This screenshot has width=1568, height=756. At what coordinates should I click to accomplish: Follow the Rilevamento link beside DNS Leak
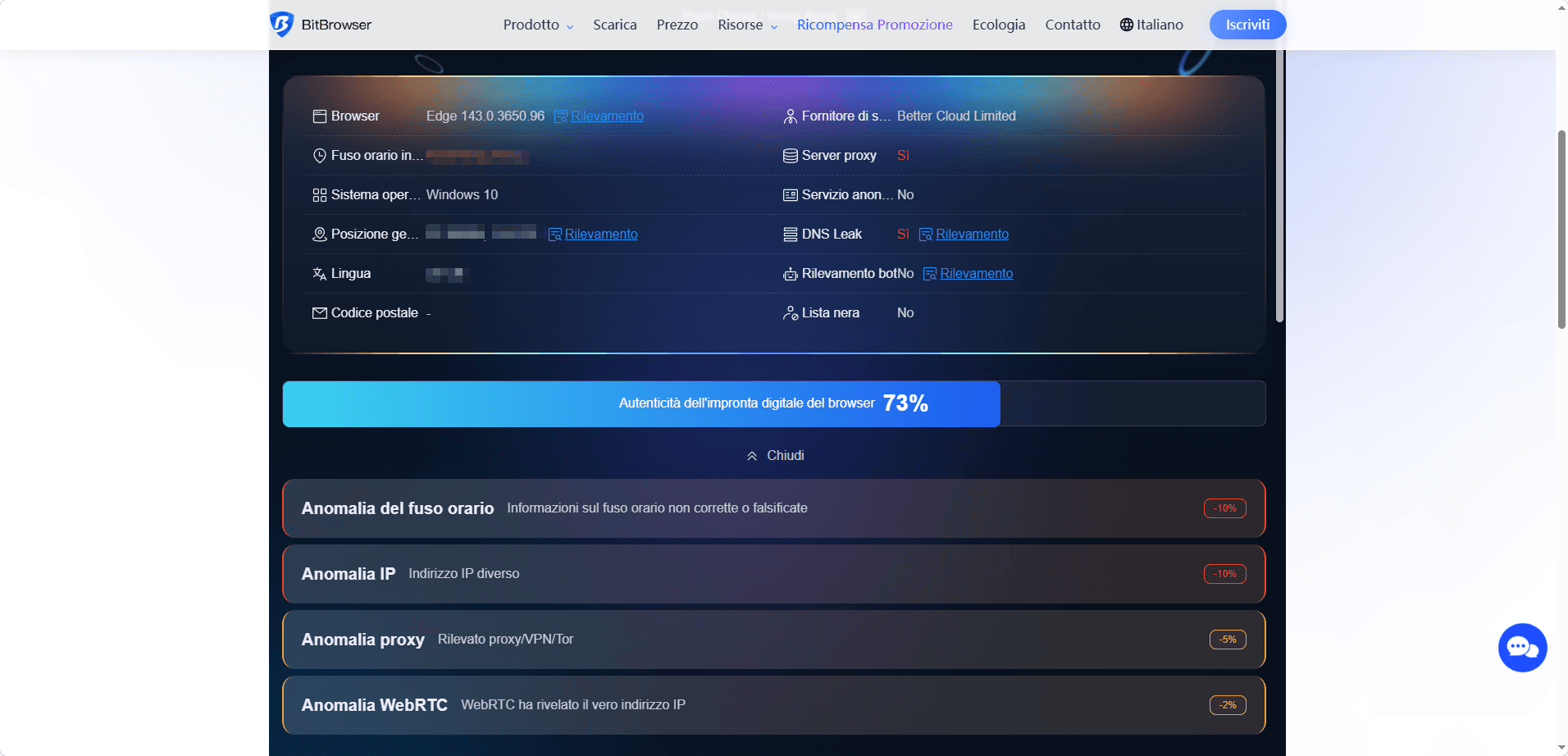tap(972, 234)
